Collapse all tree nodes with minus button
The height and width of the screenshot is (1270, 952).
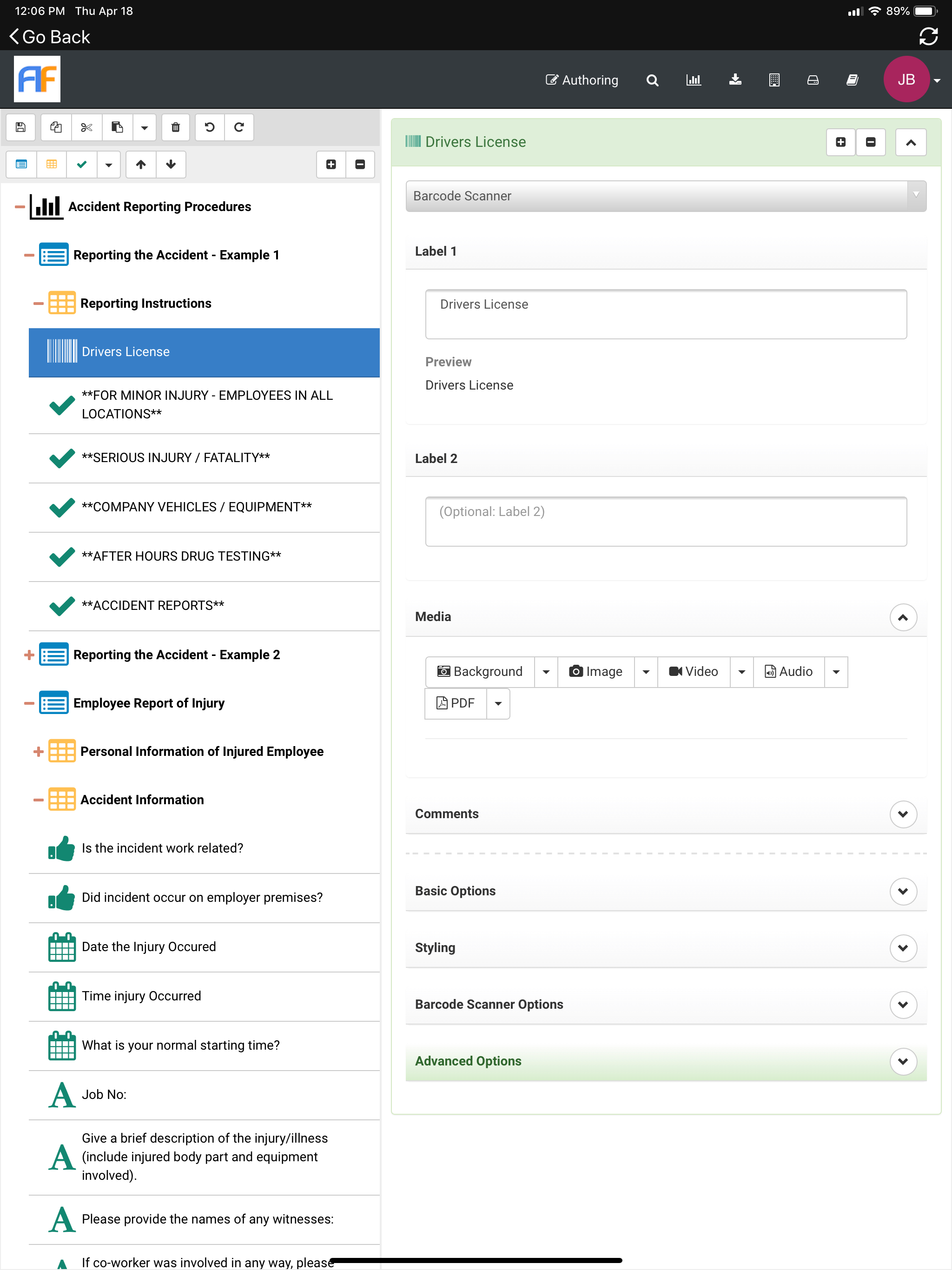click(x=360, y=164)
